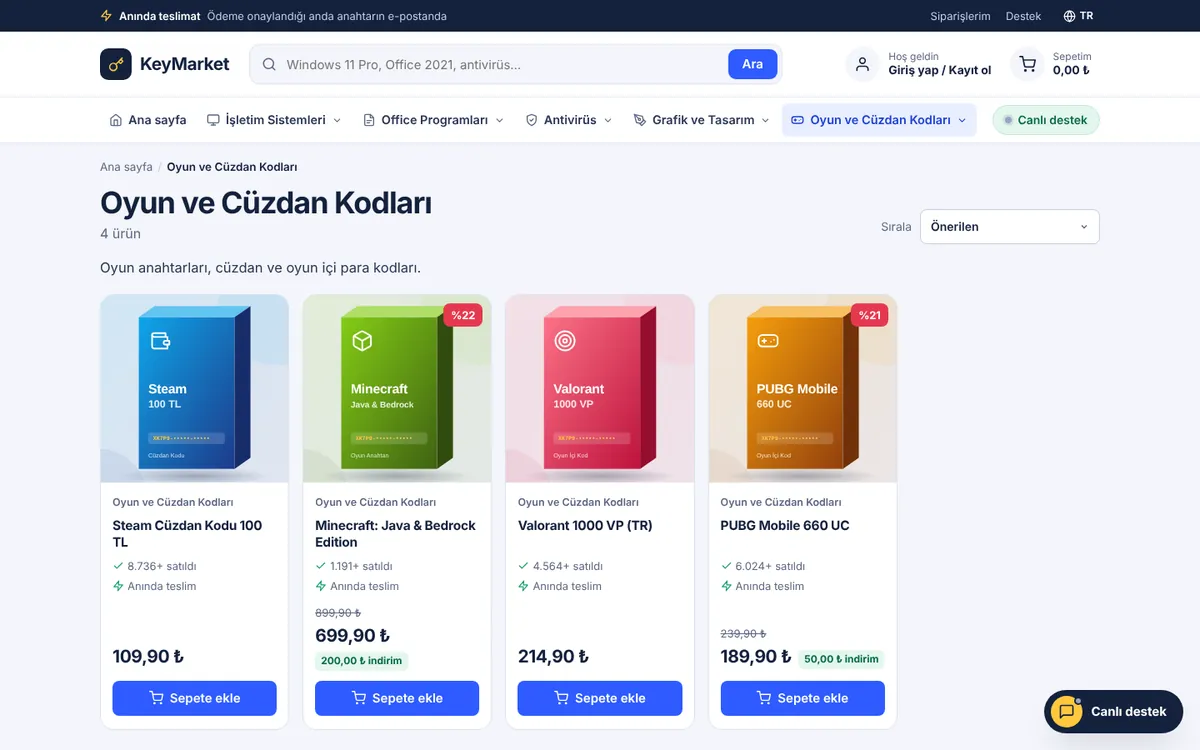This screenshot has width=1200, height=750.
Task: Click the home icon beside Ana sayfa
Action: (x=116, y=120)
